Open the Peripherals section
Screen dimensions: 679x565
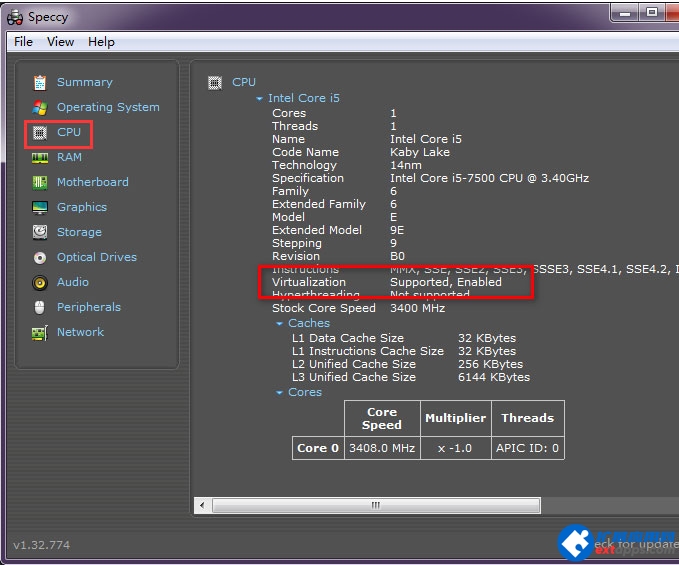89,307
